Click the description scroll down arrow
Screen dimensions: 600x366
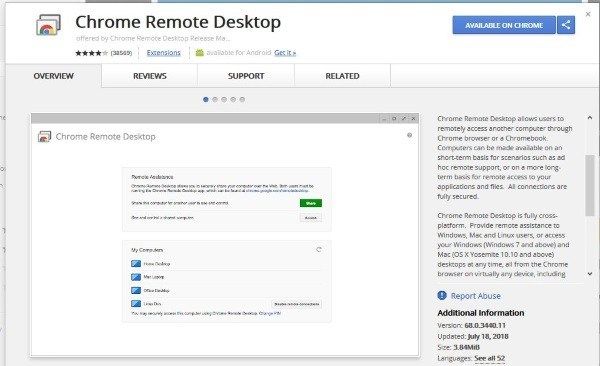point(590,274)
